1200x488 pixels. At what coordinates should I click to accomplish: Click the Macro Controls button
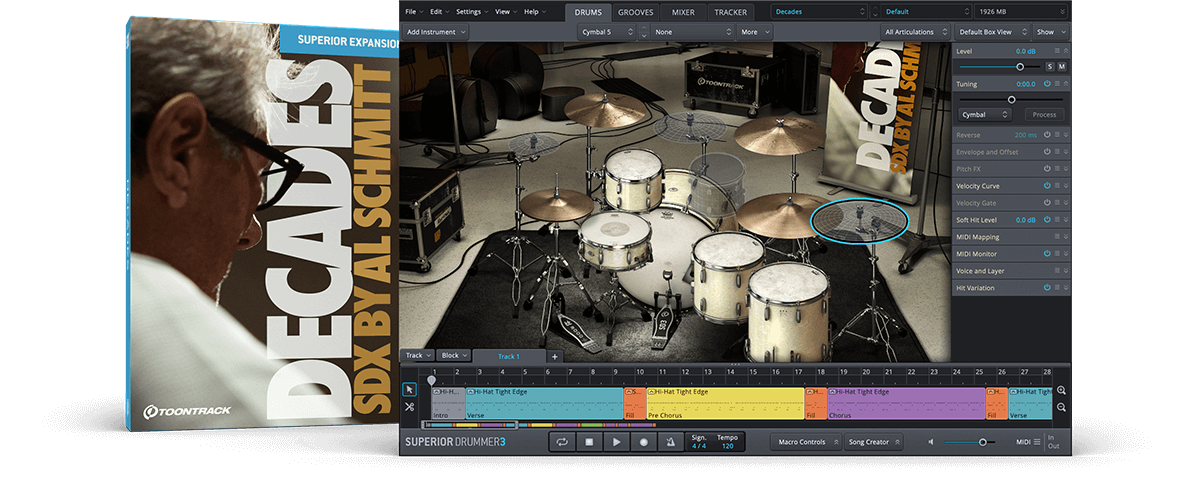point(803,441)
